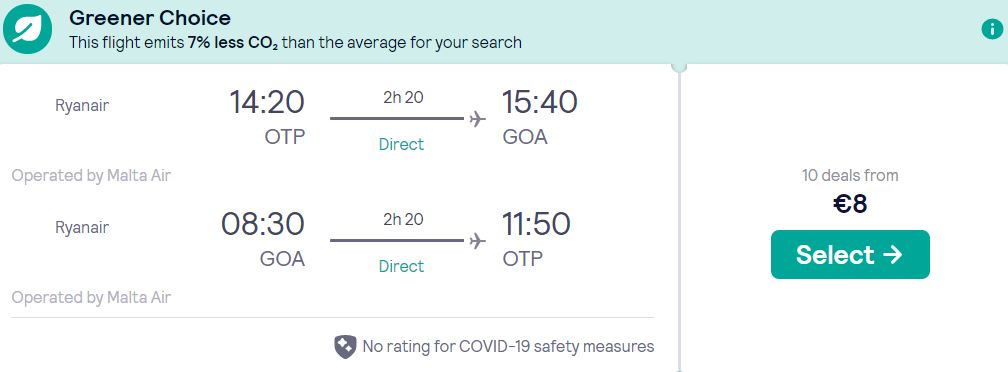The width and height of the screenshot is (1008, 372).
Task: Click the 10 deals from text
Action: click(850, 175)
